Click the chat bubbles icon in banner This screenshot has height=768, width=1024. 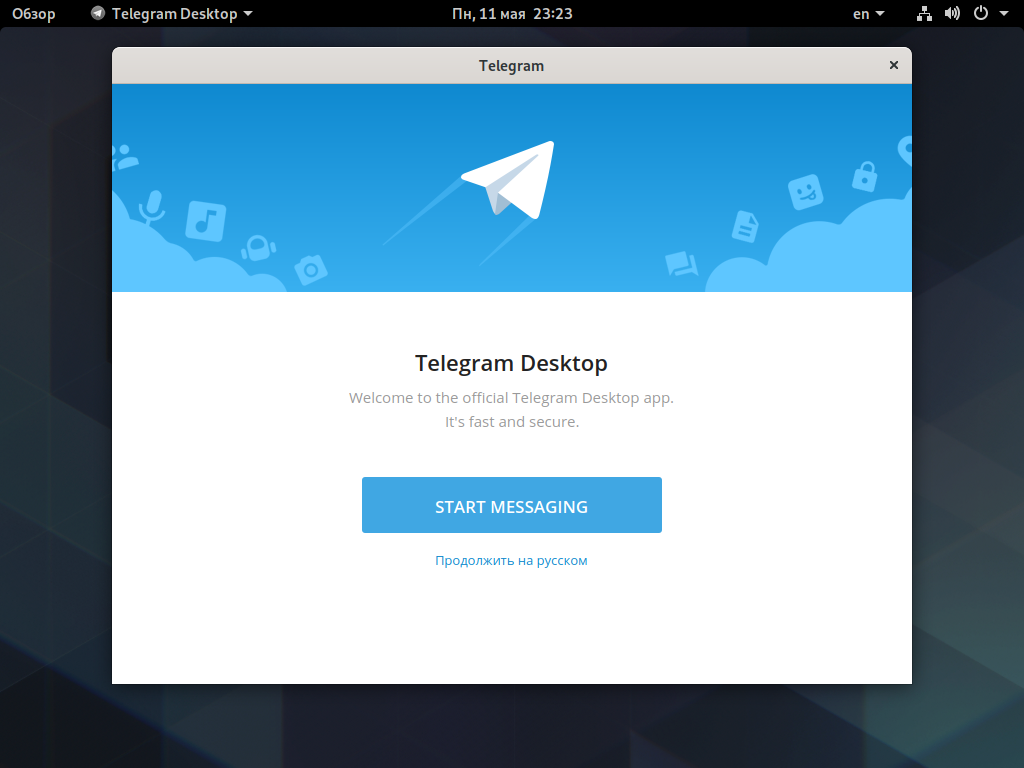681,263
